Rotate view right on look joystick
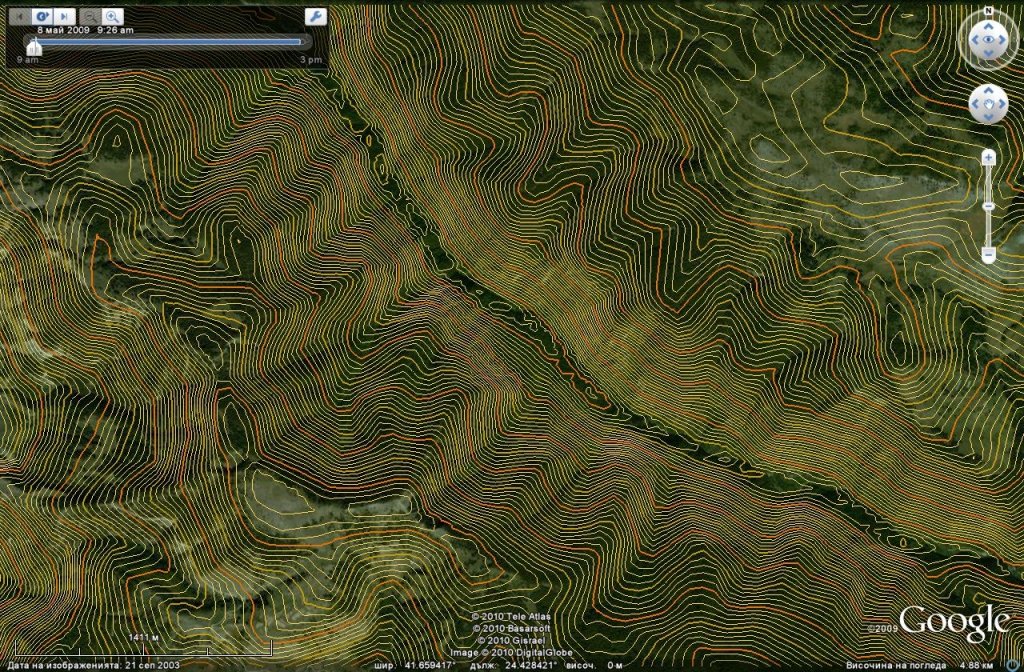Screen dimensions: 1024x672 (x=1004, y=40)
